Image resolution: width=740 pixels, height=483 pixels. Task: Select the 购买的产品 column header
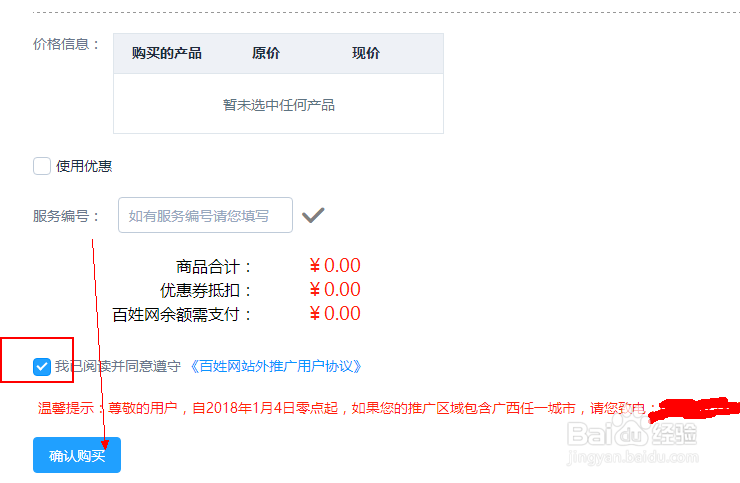click(167, 53)
